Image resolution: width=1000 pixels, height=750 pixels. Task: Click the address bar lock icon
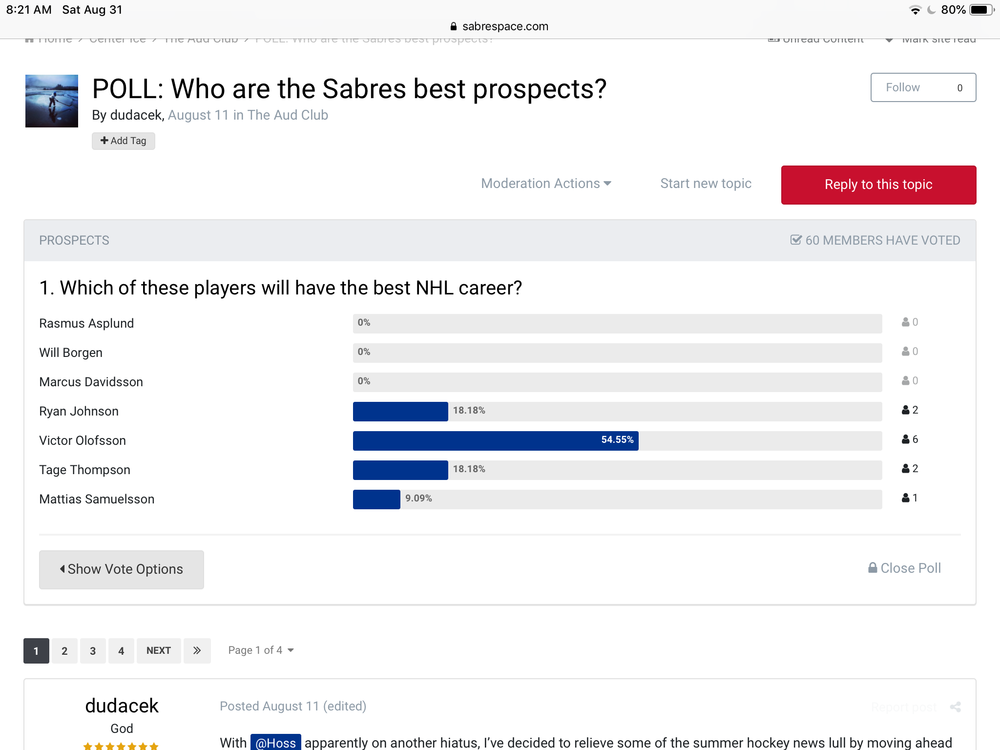pyautogui.click(x=453, y=26)
